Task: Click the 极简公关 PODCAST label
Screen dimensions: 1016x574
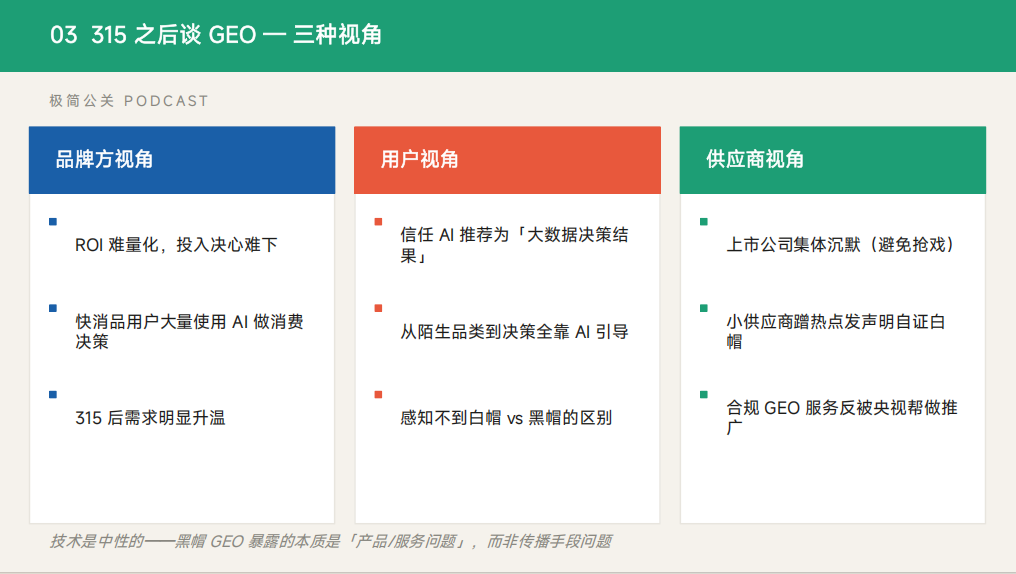Action: point(129,101)
